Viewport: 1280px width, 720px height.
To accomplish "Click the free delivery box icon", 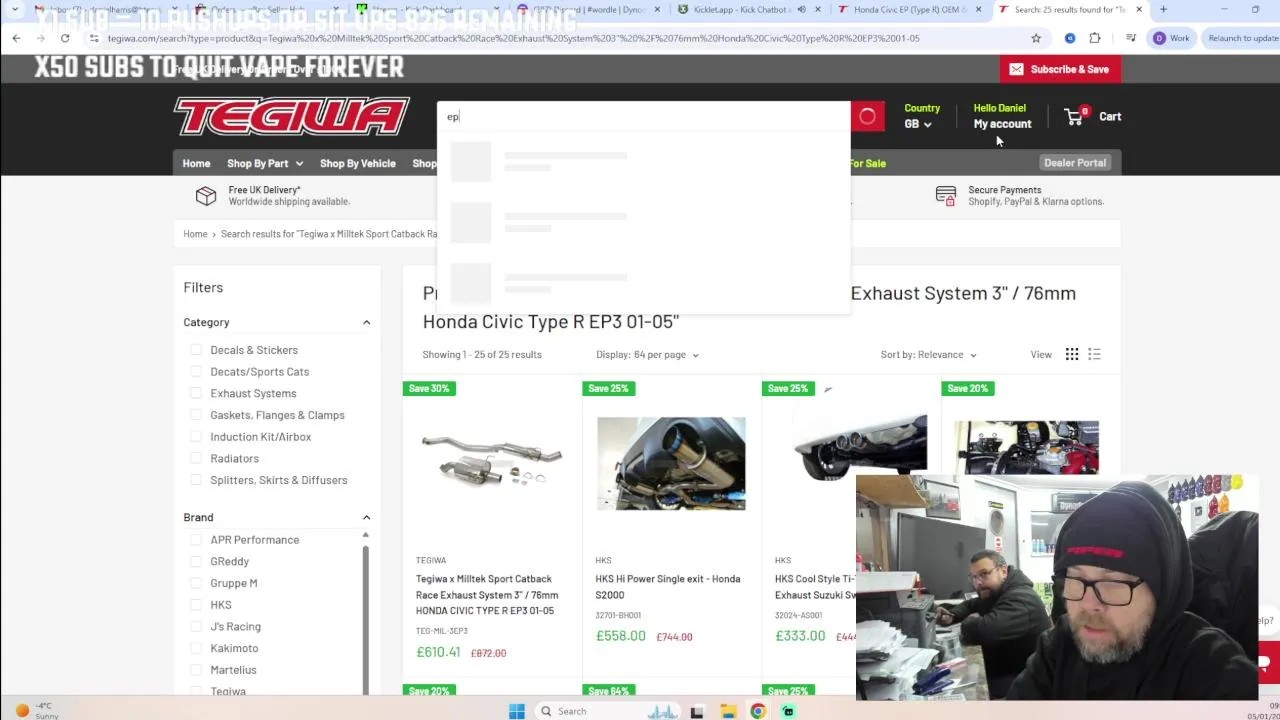I will pos(206,196).
